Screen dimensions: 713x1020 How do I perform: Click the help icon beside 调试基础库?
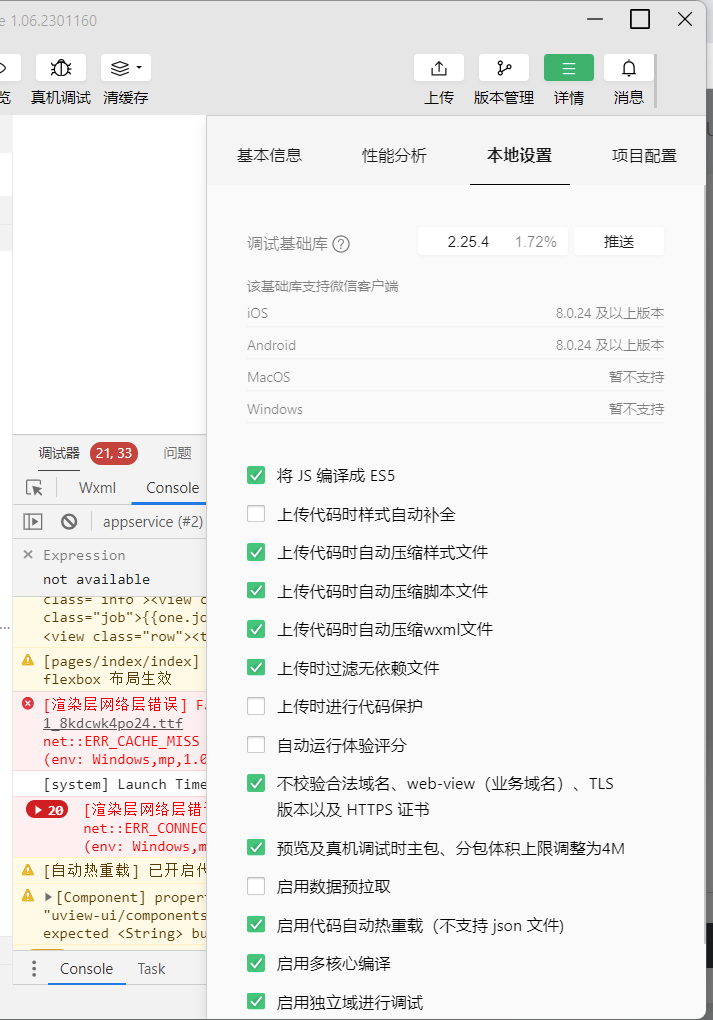[x=341, y=244]
